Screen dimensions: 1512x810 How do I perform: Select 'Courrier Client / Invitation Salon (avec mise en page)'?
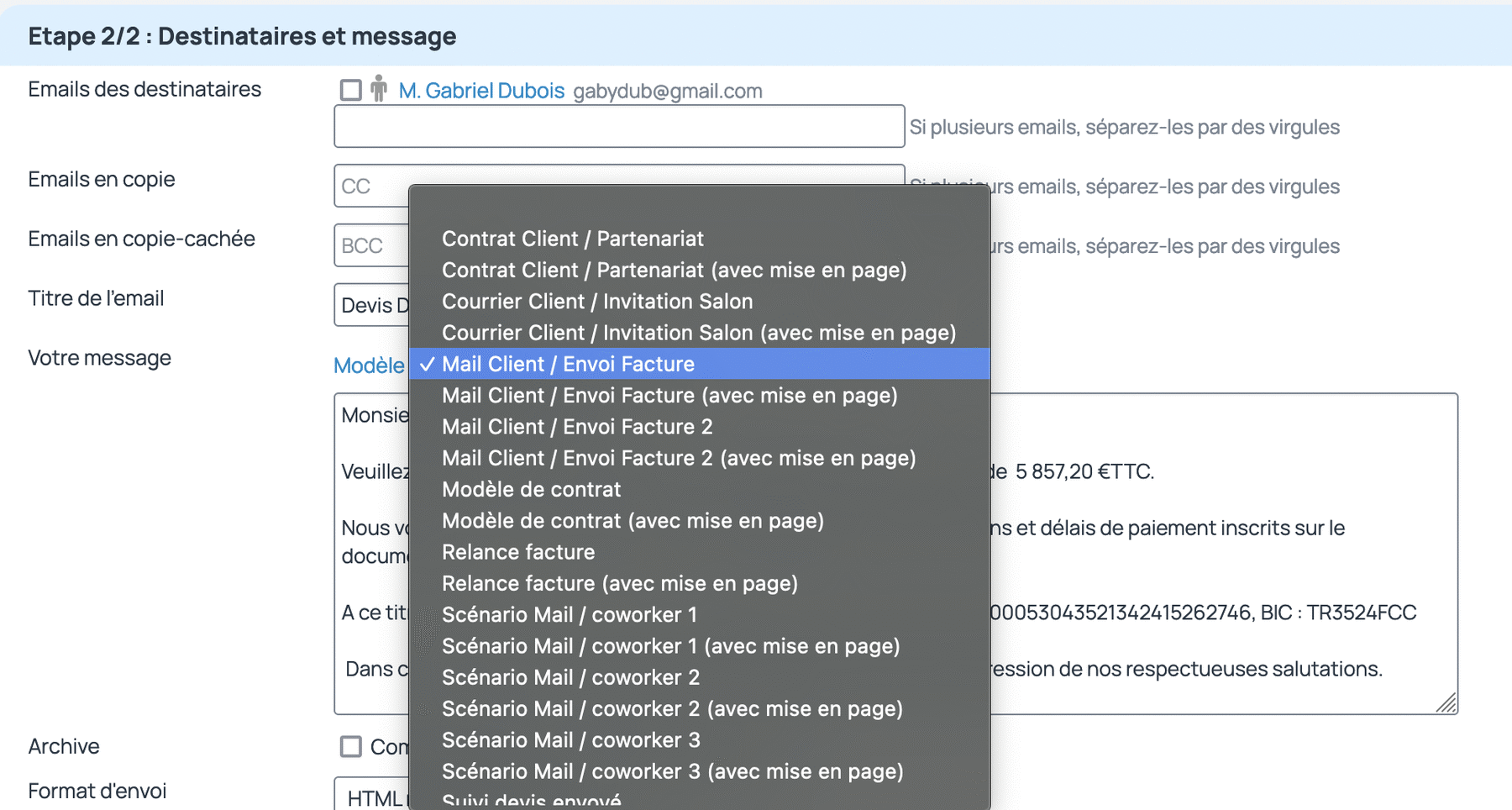coord(699,333)
